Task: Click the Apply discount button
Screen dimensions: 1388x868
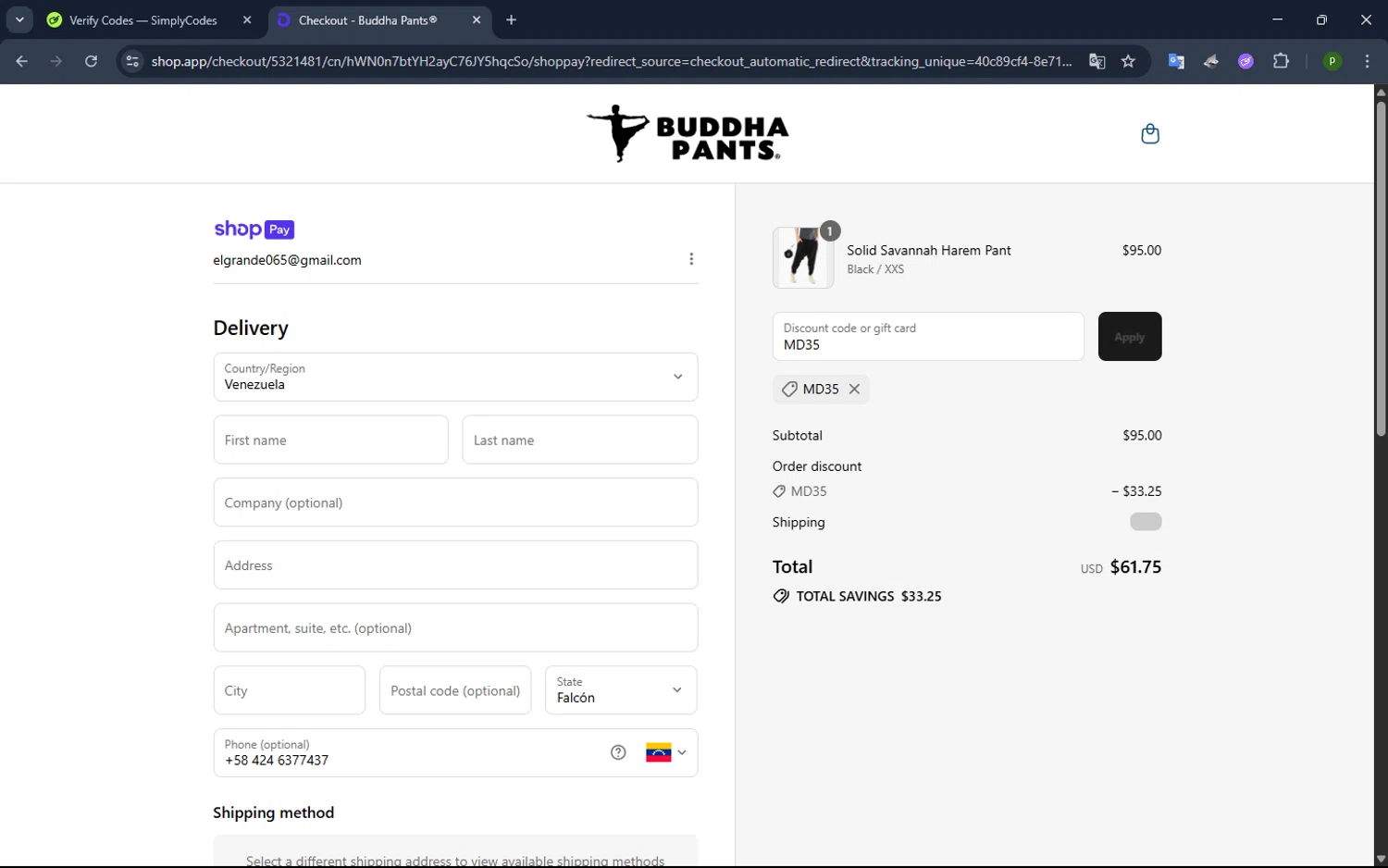Action: [1130, 337]
